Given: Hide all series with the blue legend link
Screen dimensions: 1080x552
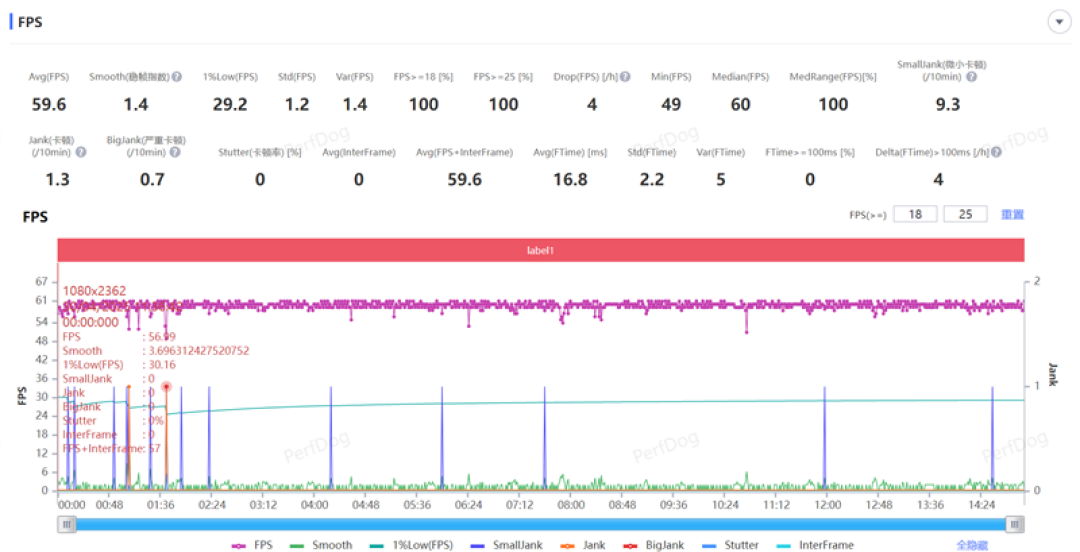Looking at the screenshot, I should [x=972, y=545].
